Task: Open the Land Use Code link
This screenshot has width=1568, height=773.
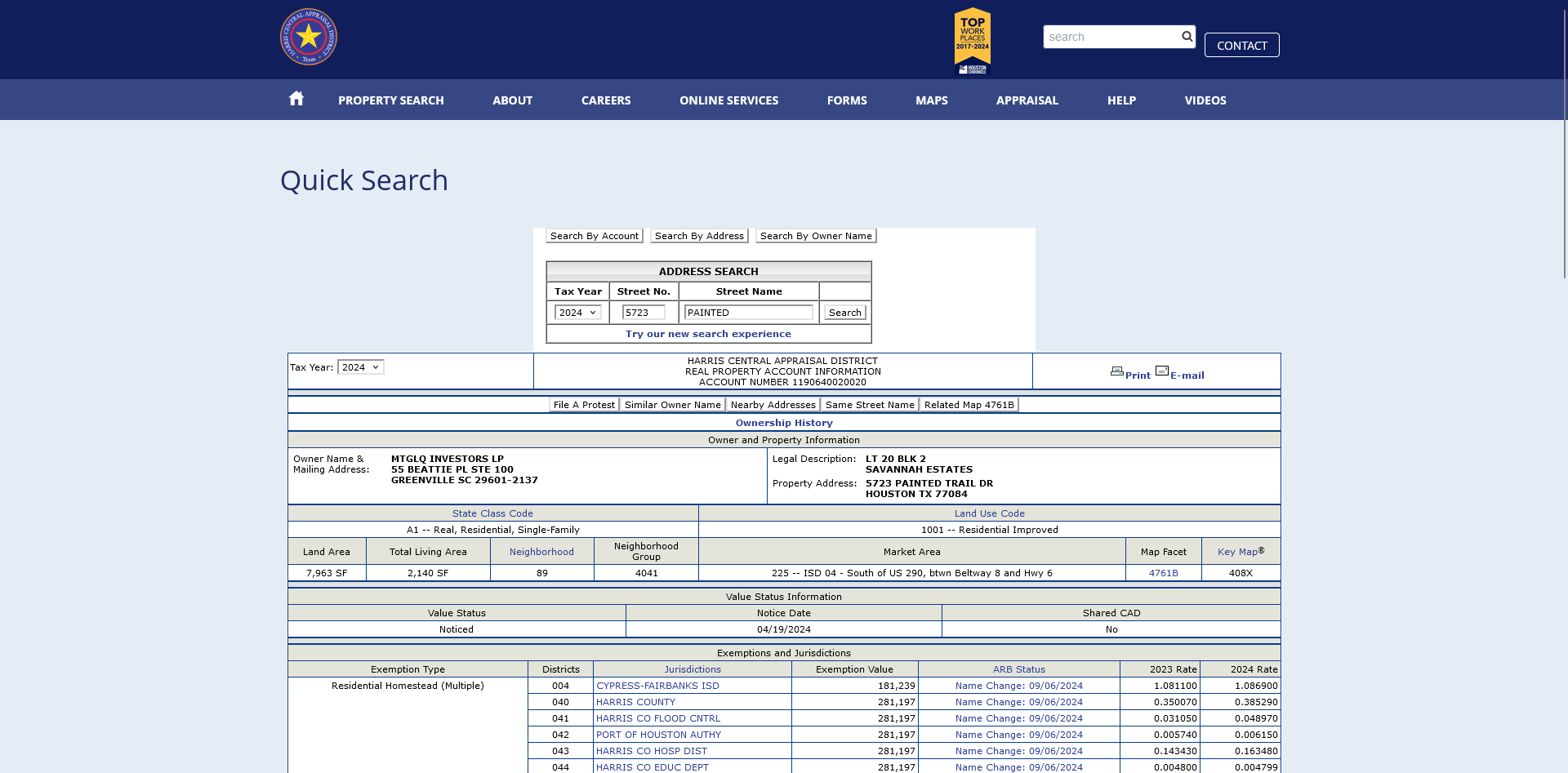Action: point(989,513)
